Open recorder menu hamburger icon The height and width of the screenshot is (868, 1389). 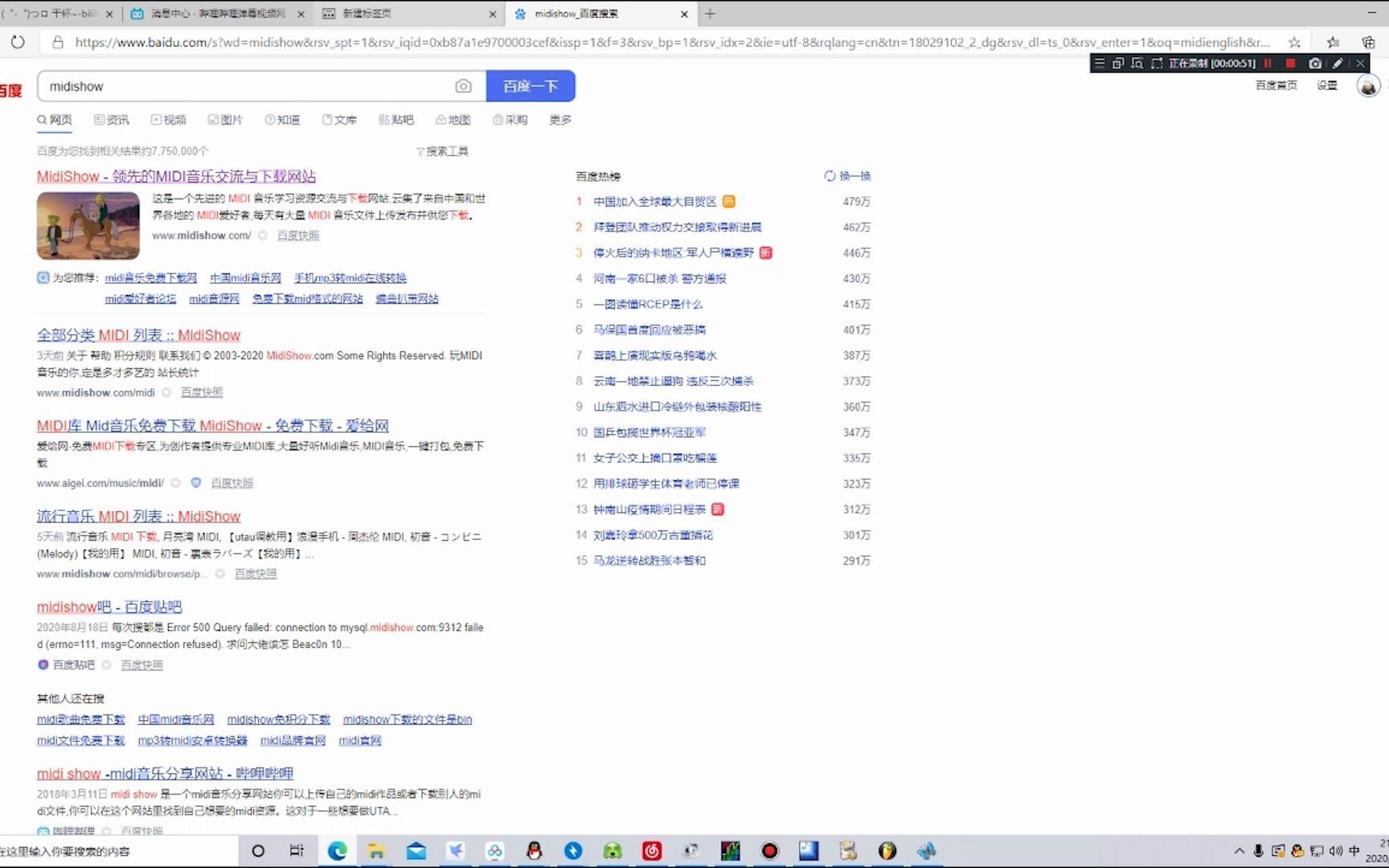point(1099,63)
